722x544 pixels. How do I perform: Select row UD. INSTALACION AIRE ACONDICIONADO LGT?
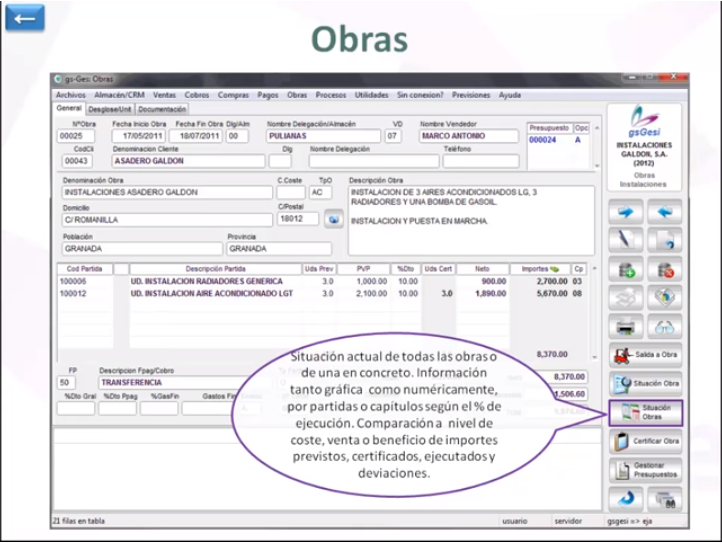pos(321,293)
